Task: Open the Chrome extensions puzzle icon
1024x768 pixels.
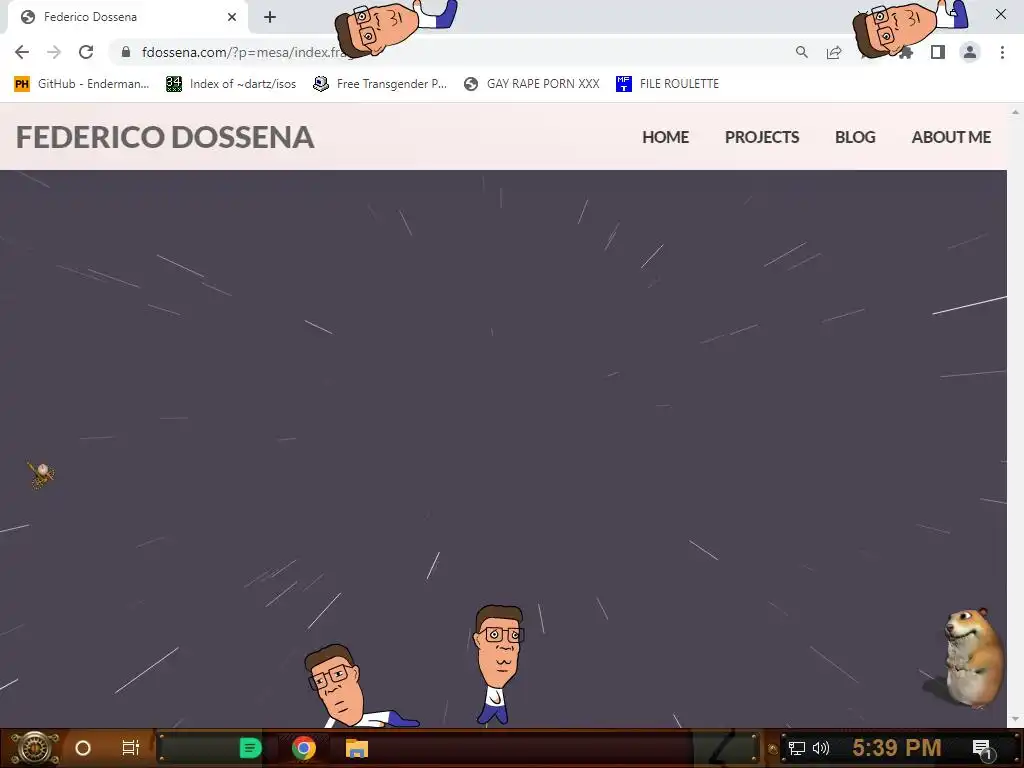Action: (x=906, y=52)
